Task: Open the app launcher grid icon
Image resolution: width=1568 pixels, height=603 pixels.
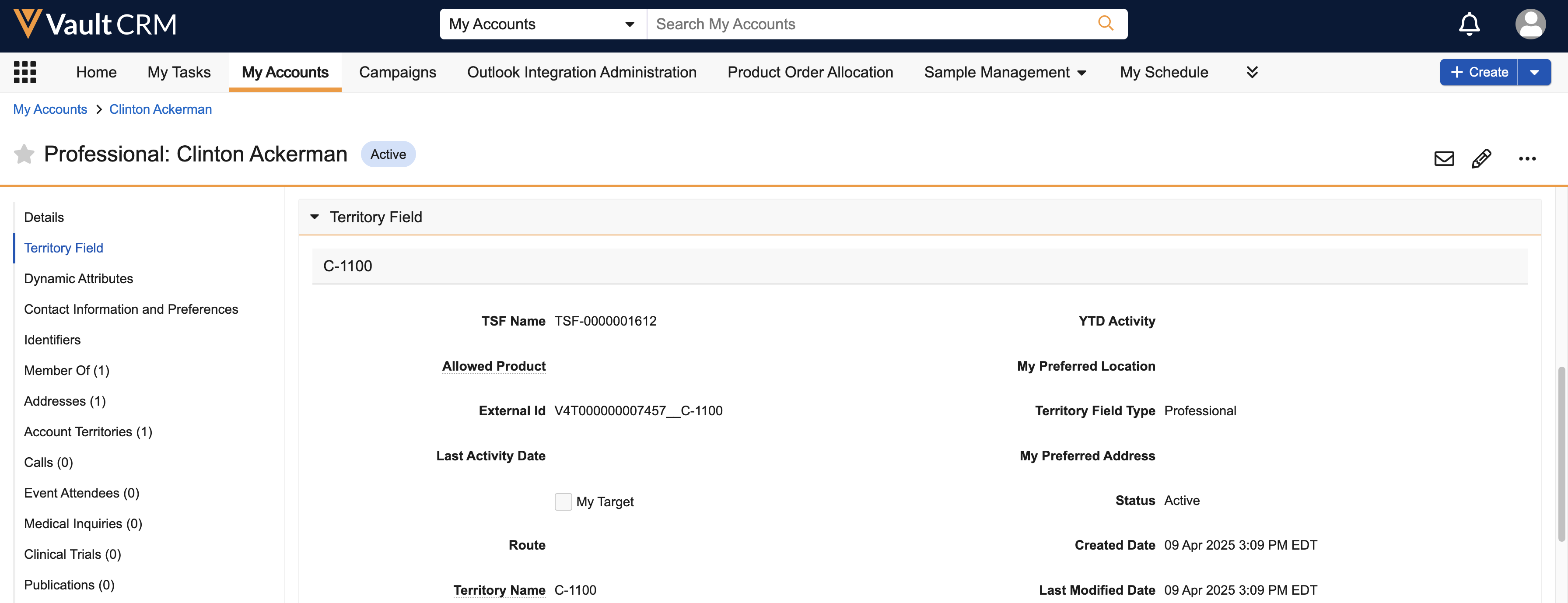Action: coord(25,72)
